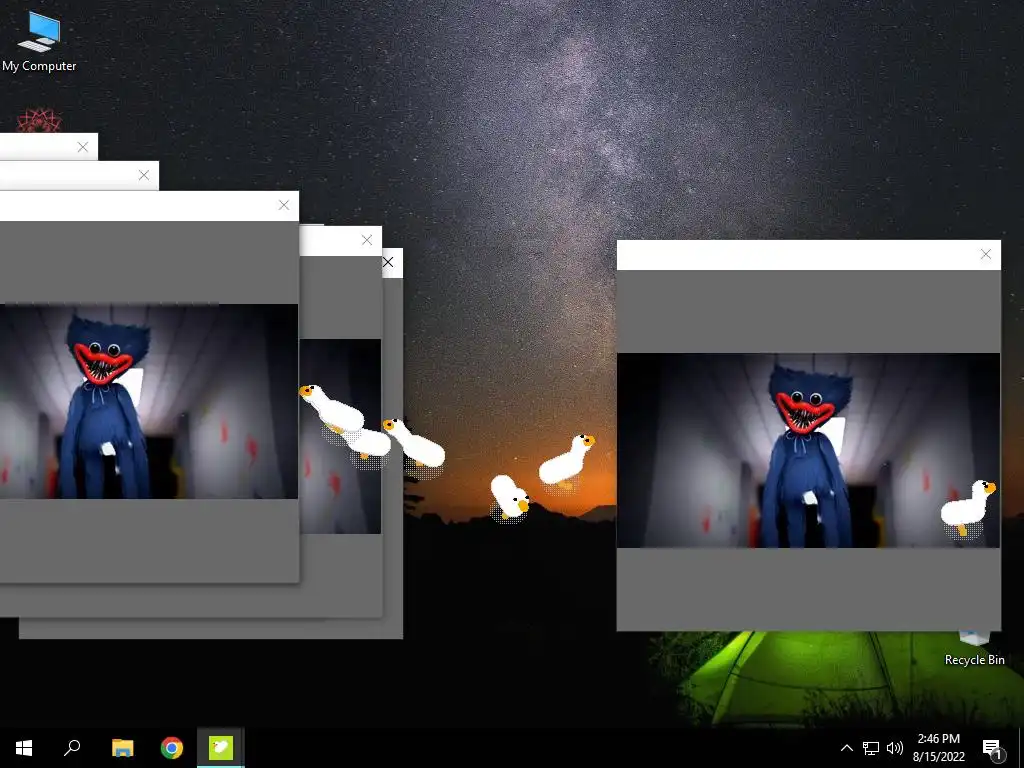Launch File Explorer from taskbar
Image resolution: width=1024 pixels, height=768 pixels.
tap(122, 748)
